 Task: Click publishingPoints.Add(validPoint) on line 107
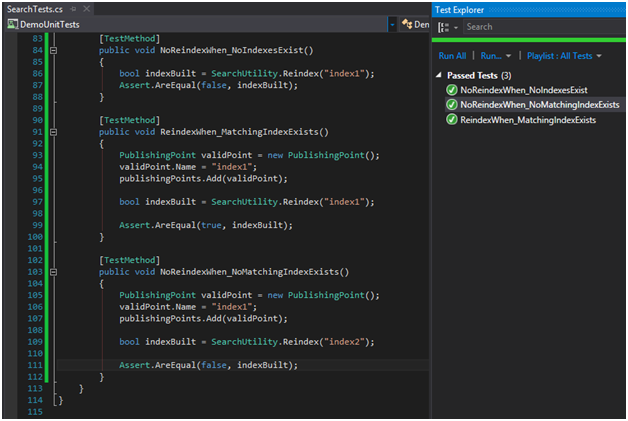tap(203, 318)
